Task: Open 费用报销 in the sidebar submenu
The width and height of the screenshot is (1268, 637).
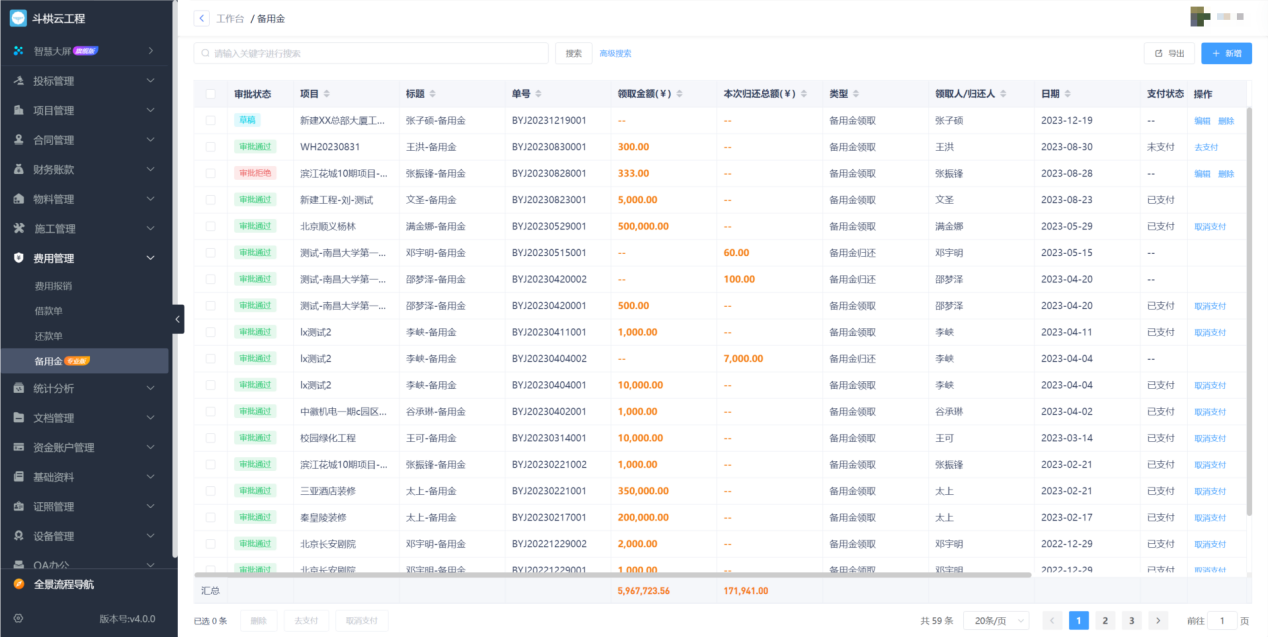Action: [x=53, y=286]
